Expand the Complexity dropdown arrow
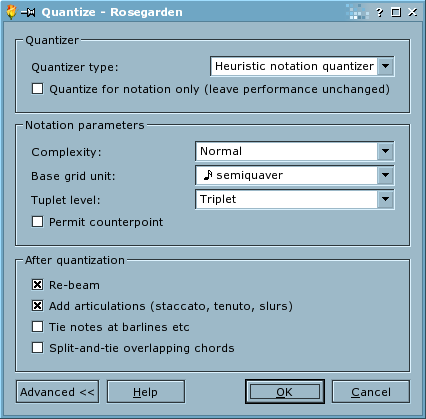Screen dimensions: 426x419 385,151
